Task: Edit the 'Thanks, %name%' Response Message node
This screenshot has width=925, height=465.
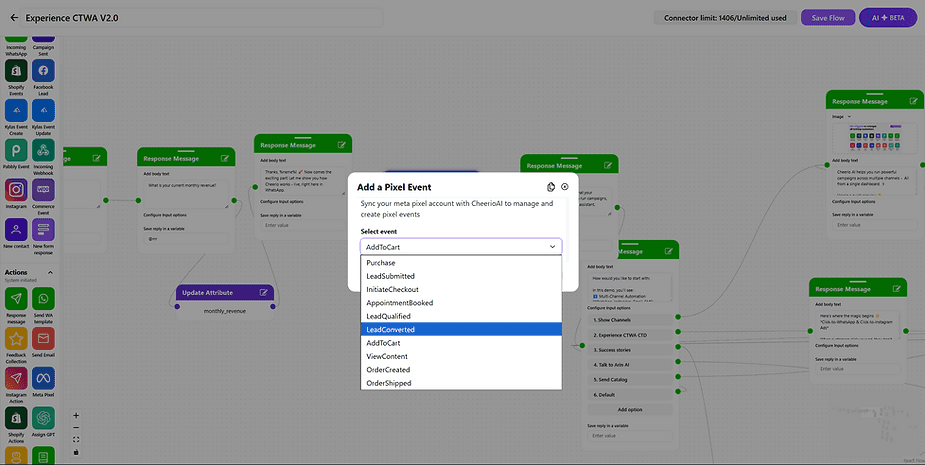Action: click(x=342, y=145)
